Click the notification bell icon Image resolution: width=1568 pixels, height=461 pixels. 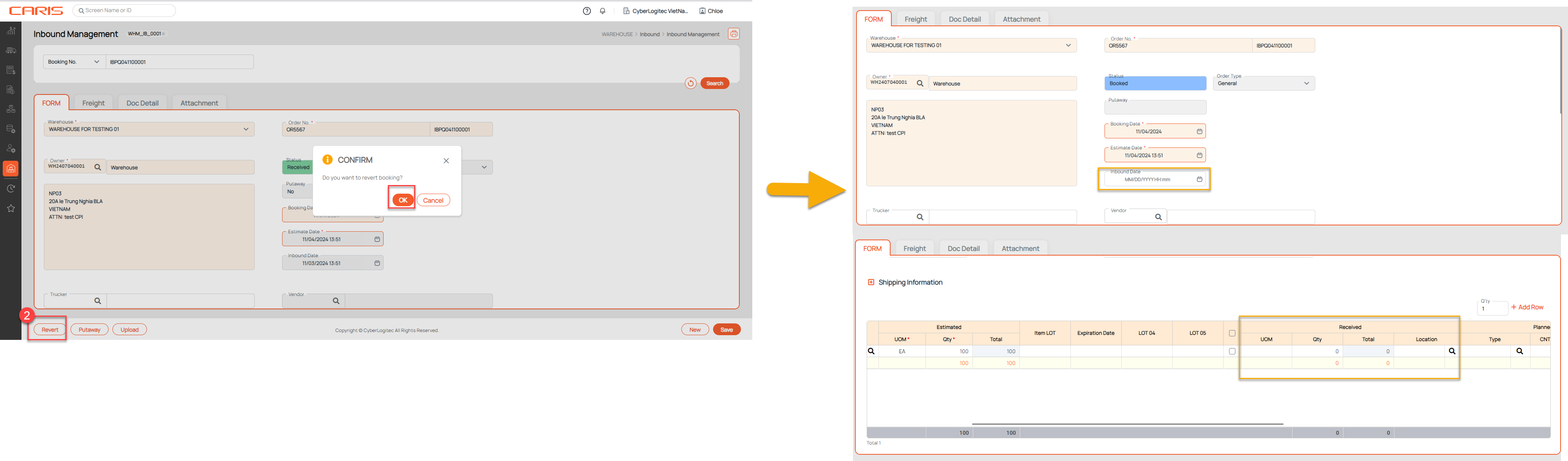pyautogui.click(x=602, y=11)
